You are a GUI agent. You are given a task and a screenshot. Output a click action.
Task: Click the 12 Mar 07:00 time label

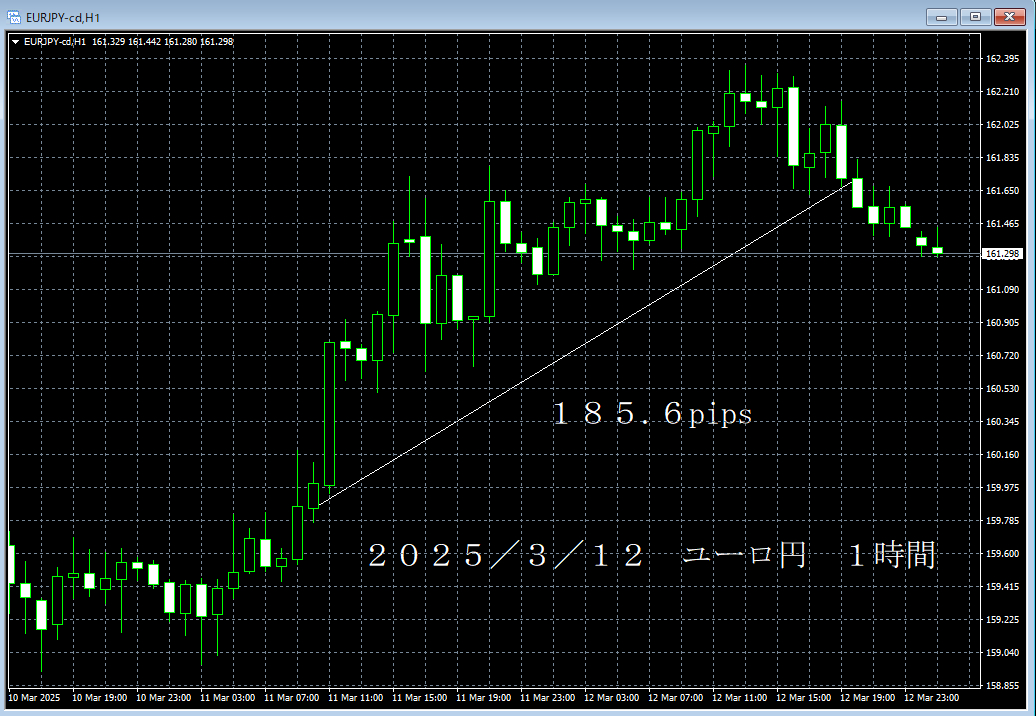click(x=675, y=698)
